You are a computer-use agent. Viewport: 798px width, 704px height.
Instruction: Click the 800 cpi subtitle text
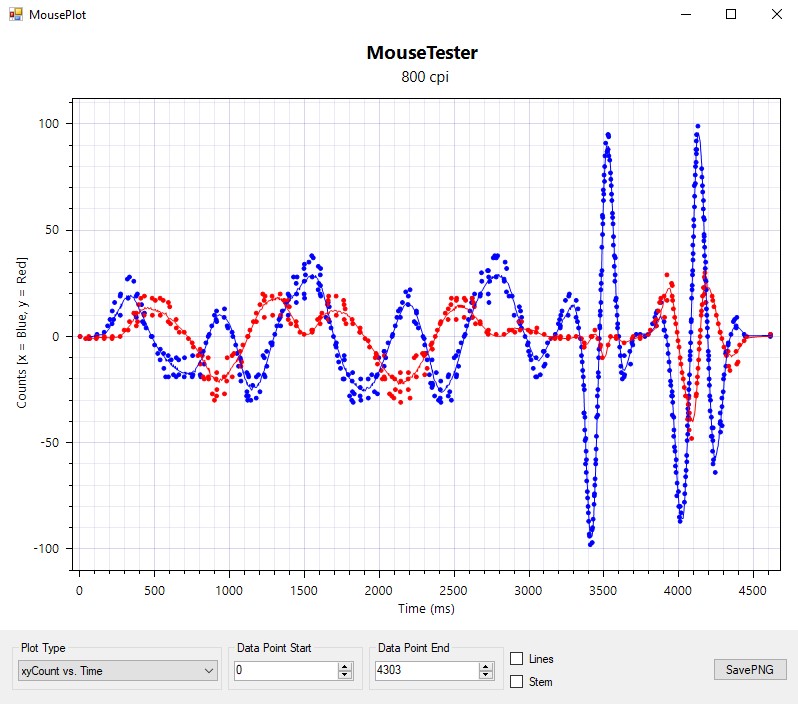click(x=422, y=76)
